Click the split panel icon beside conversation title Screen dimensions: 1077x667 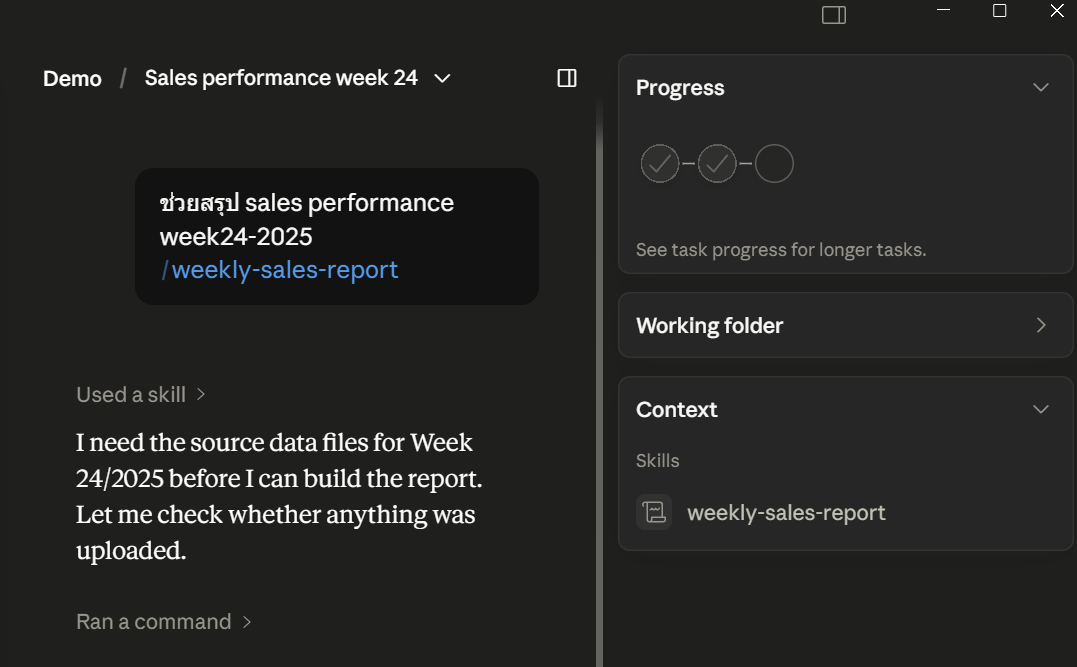click(x=567, y=78)
